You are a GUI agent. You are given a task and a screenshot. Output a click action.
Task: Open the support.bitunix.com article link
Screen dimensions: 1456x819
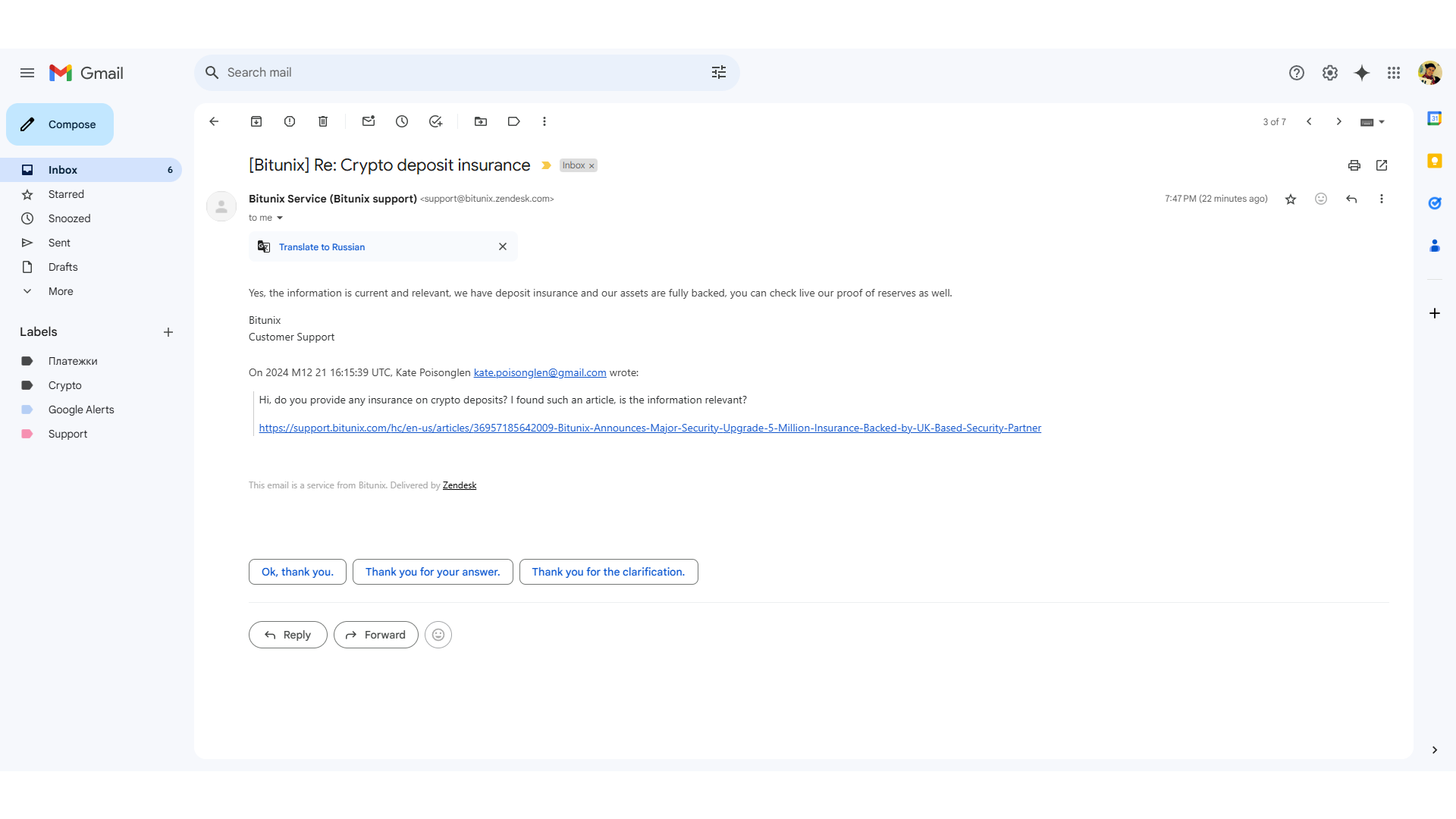(x=650, y=428)
